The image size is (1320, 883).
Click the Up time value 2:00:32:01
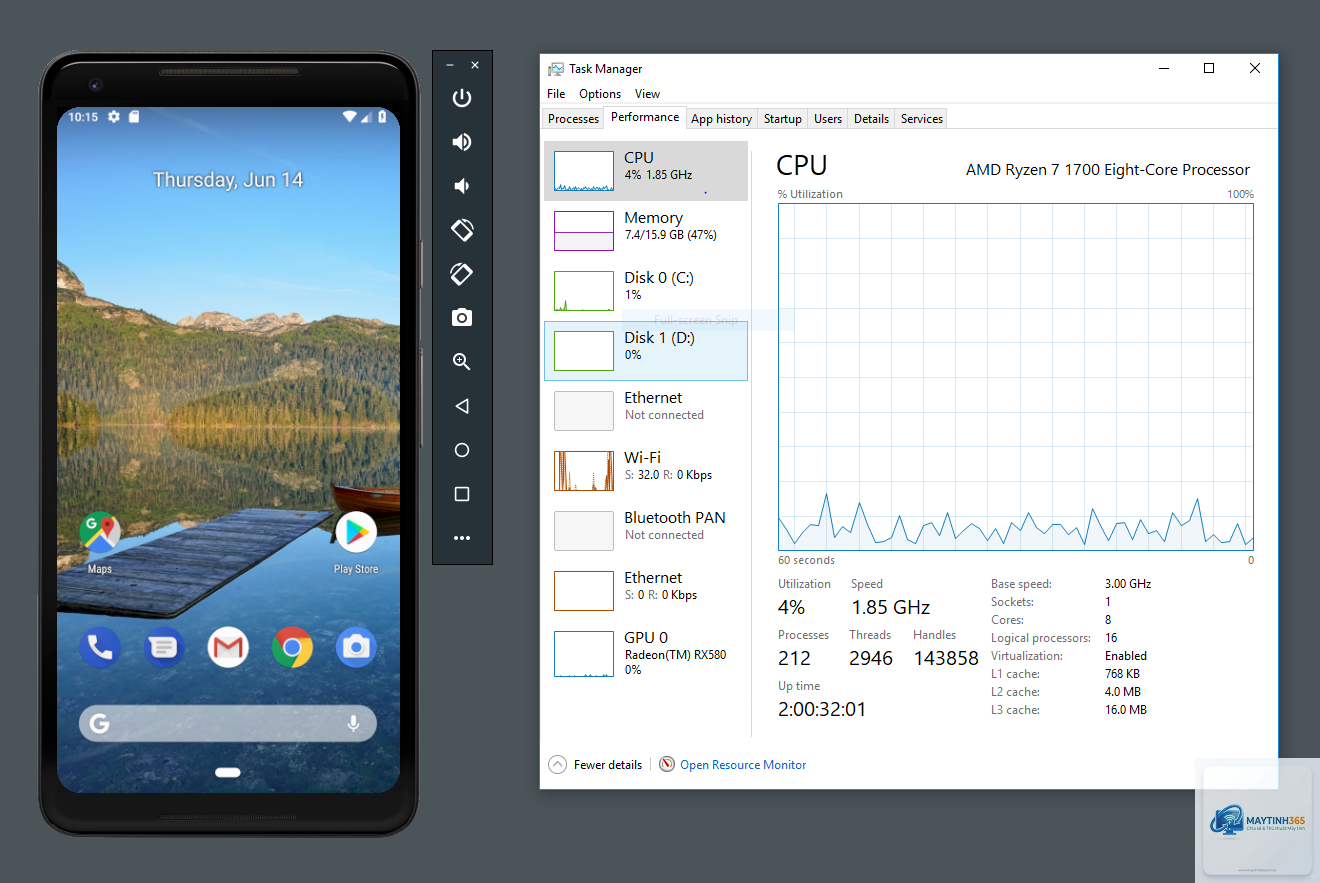tap(822, 709)
